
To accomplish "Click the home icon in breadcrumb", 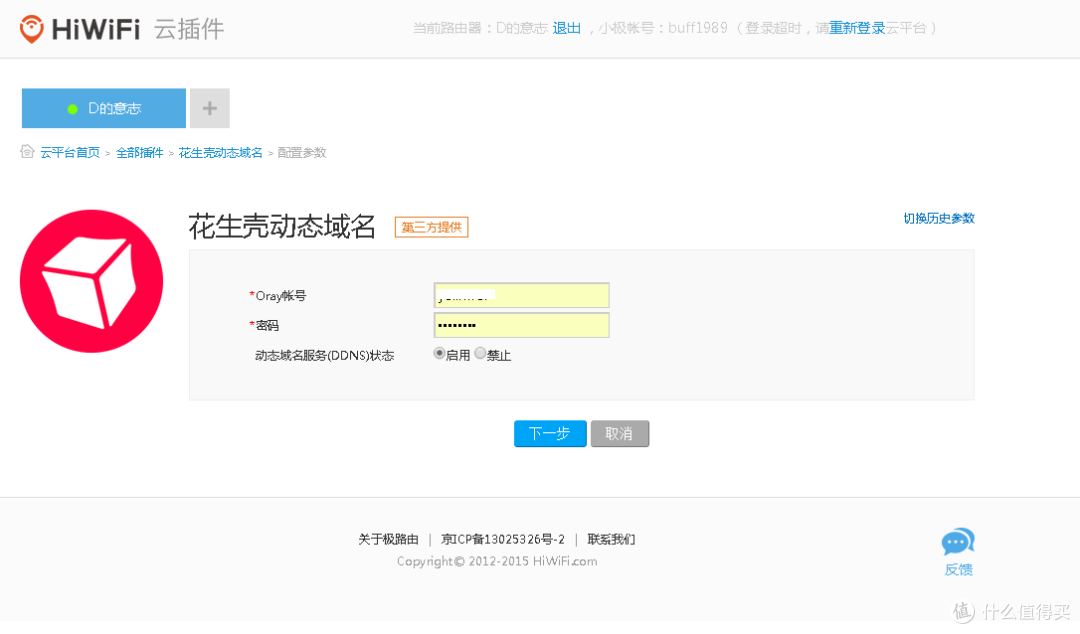I will [x=27, y=152].
